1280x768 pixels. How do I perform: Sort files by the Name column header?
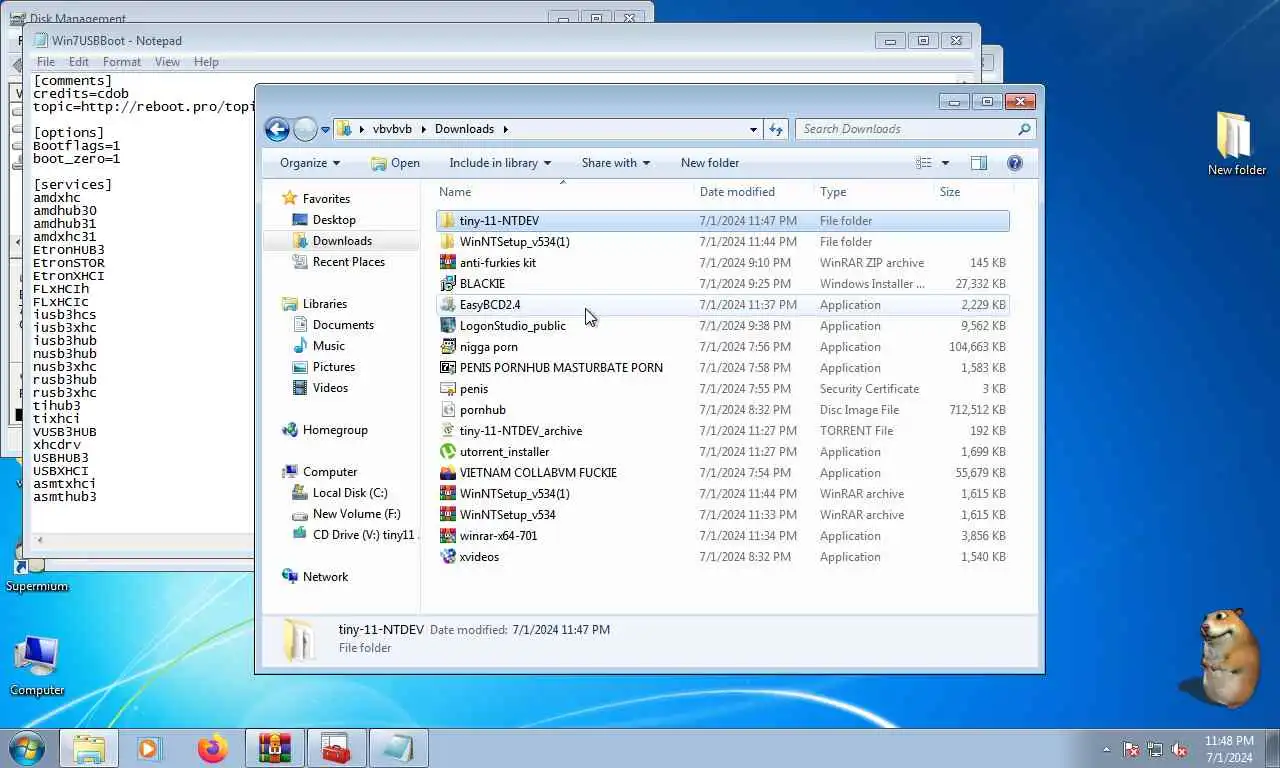[565, 192]
